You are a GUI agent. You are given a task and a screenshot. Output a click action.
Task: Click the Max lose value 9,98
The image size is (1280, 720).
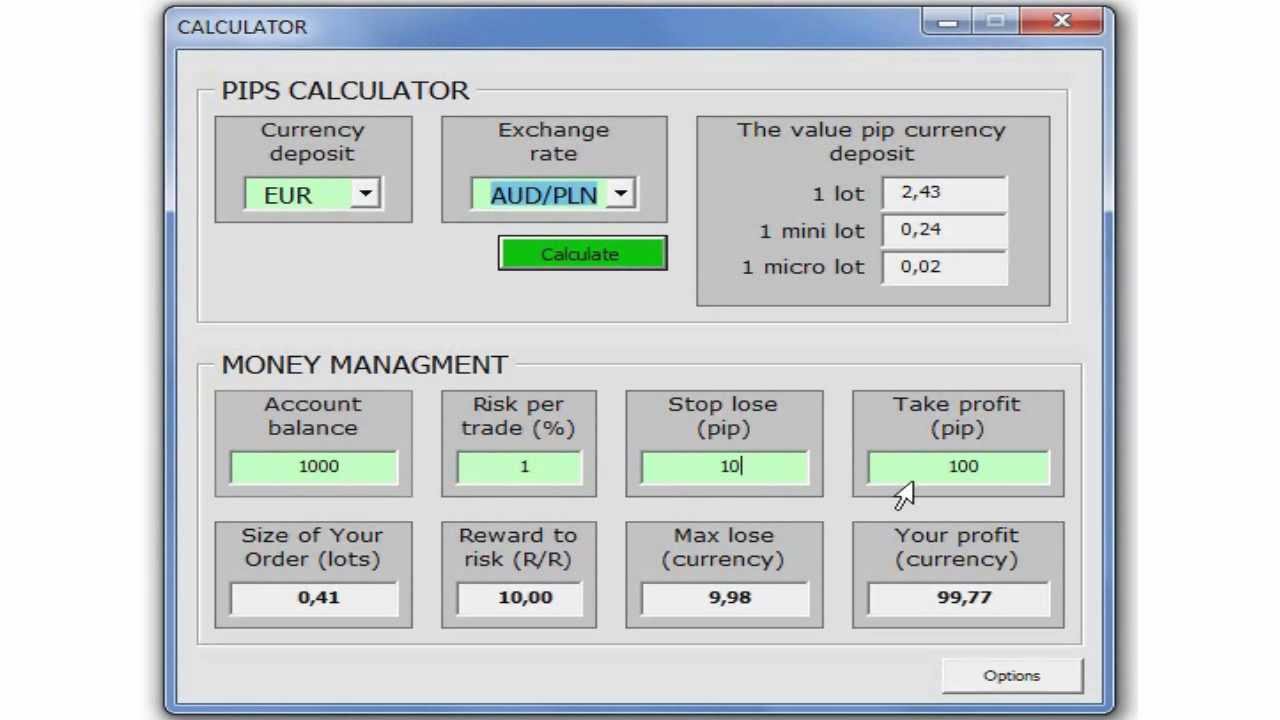725,598
